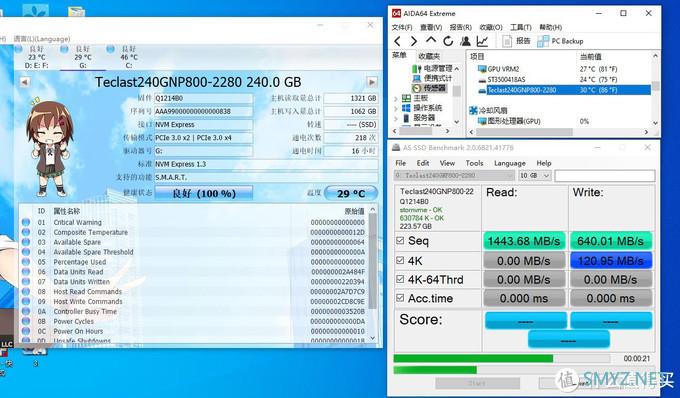
Task: Select 服务器 tree item
Action: tap(419, 118)
